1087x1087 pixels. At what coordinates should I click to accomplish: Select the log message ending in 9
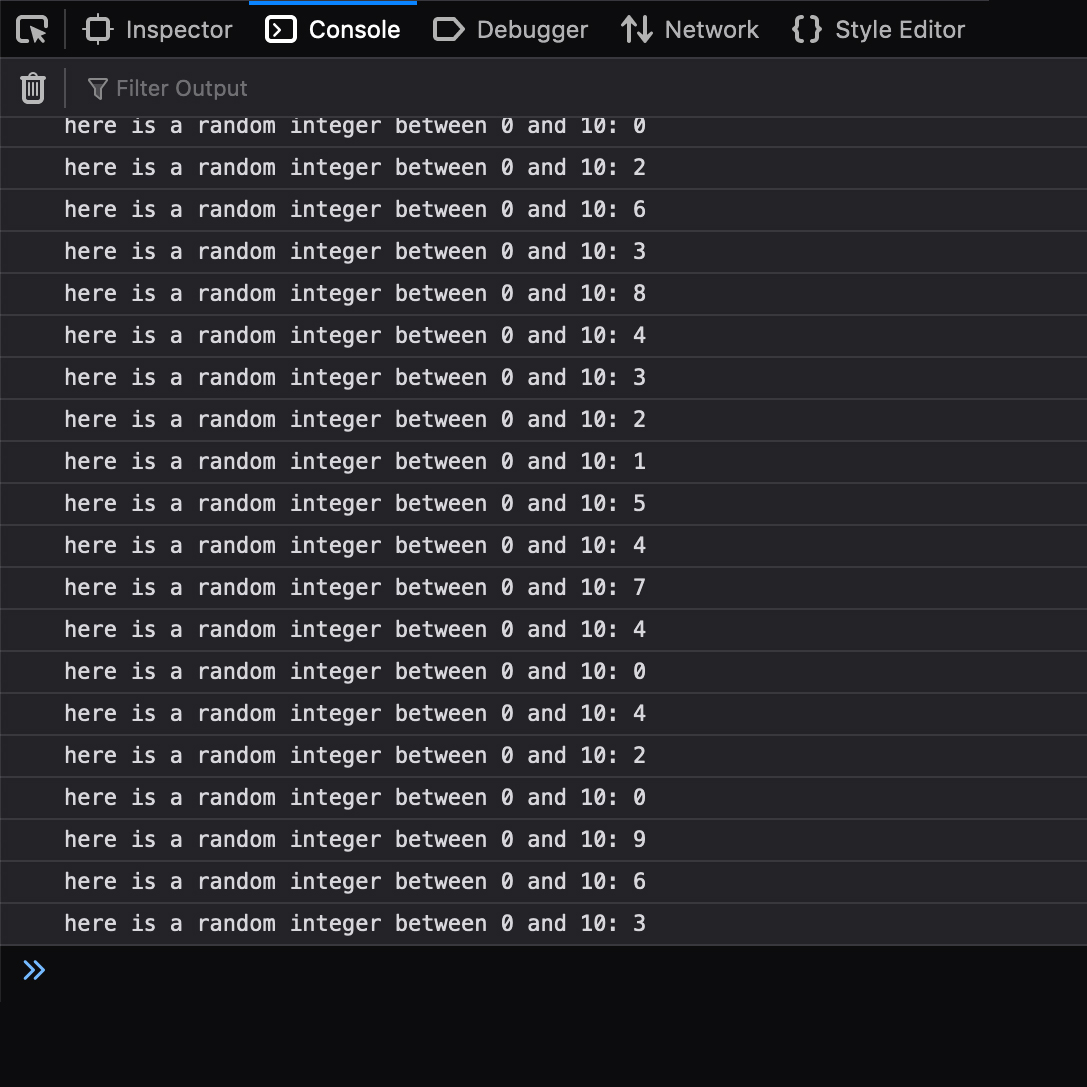tap(355, 840)
